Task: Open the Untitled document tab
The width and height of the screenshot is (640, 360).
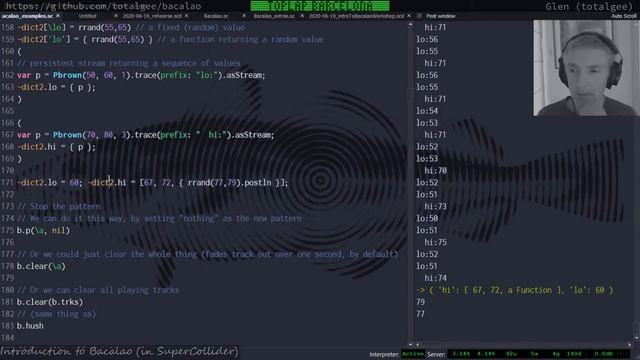Action: [x=88, y=16]
